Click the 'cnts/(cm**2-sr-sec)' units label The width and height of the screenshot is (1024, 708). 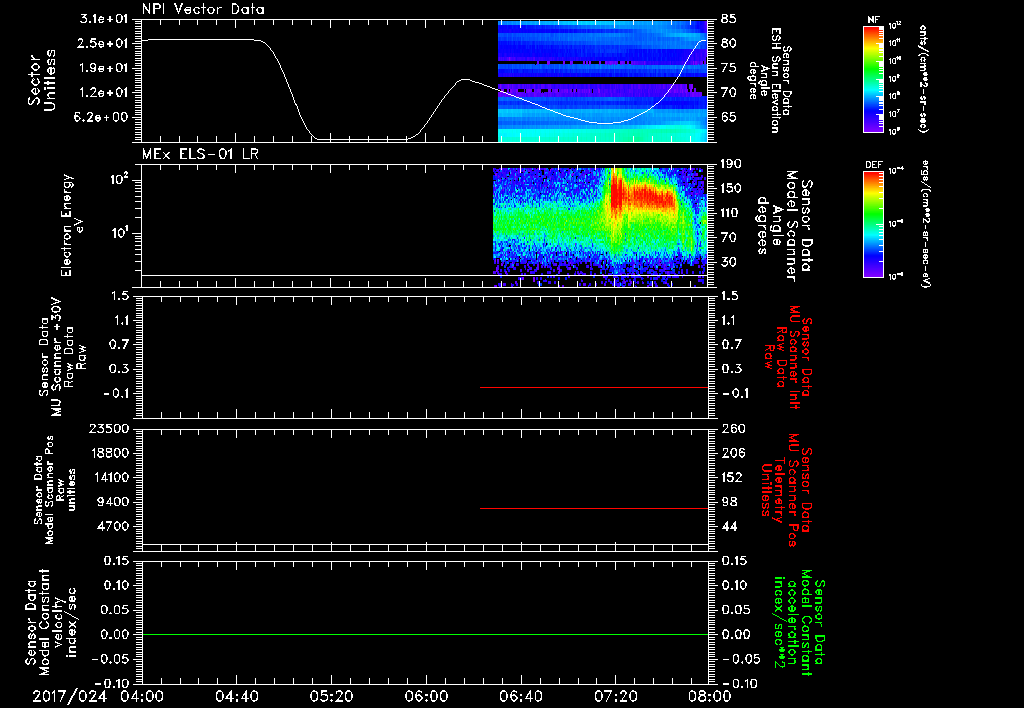923,78
